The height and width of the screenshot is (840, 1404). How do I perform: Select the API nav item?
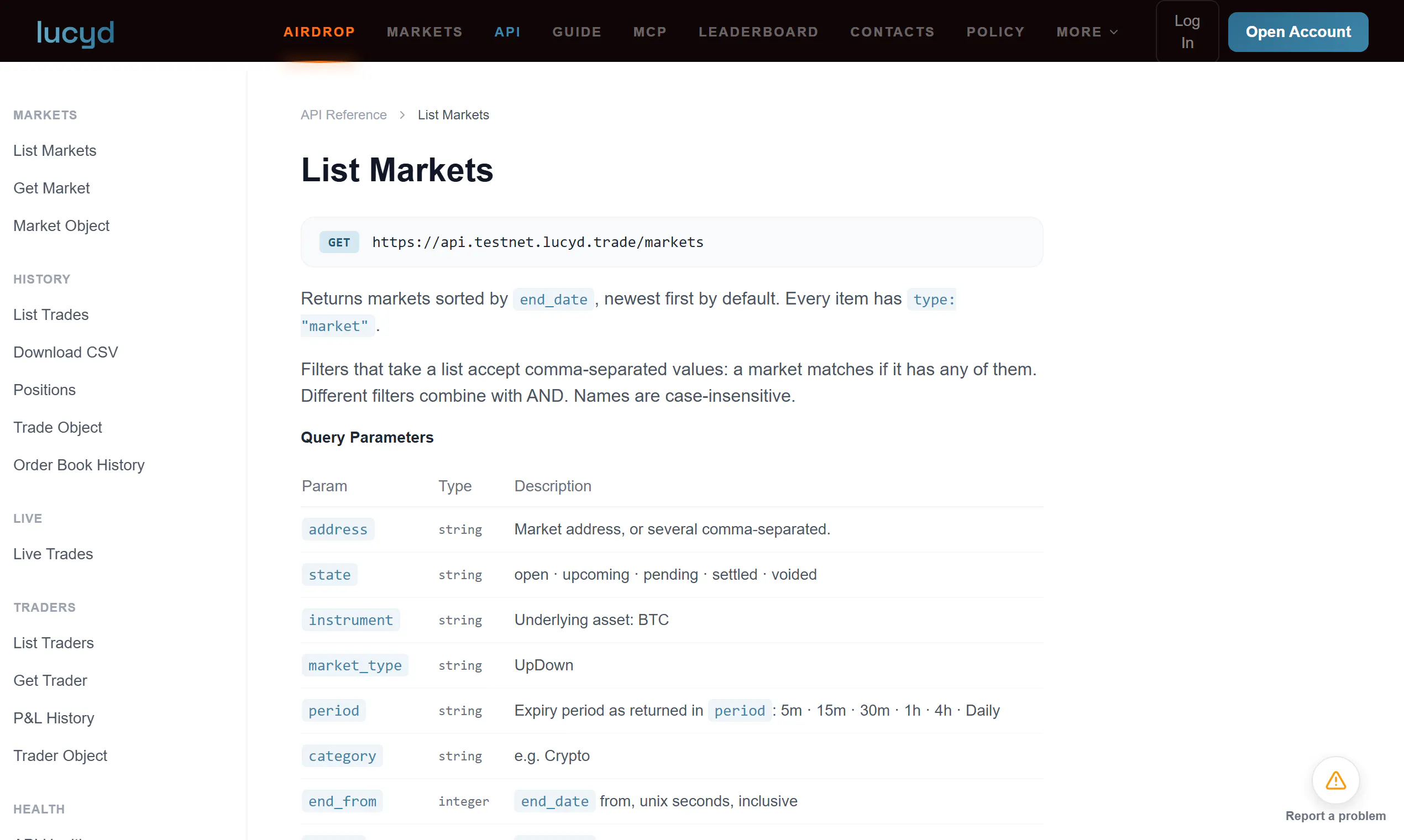(507, 32)
